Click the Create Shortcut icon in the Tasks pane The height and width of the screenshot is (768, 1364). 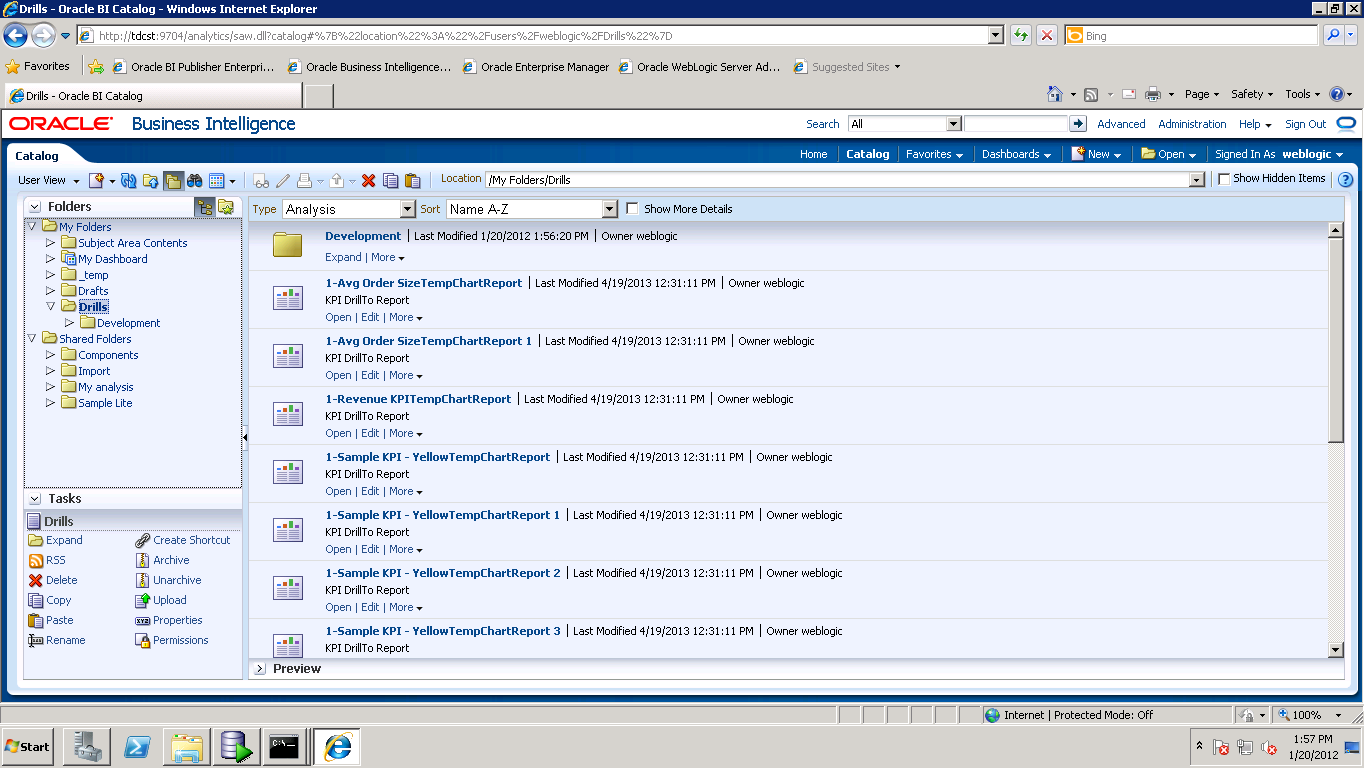(x=143, y=541)
